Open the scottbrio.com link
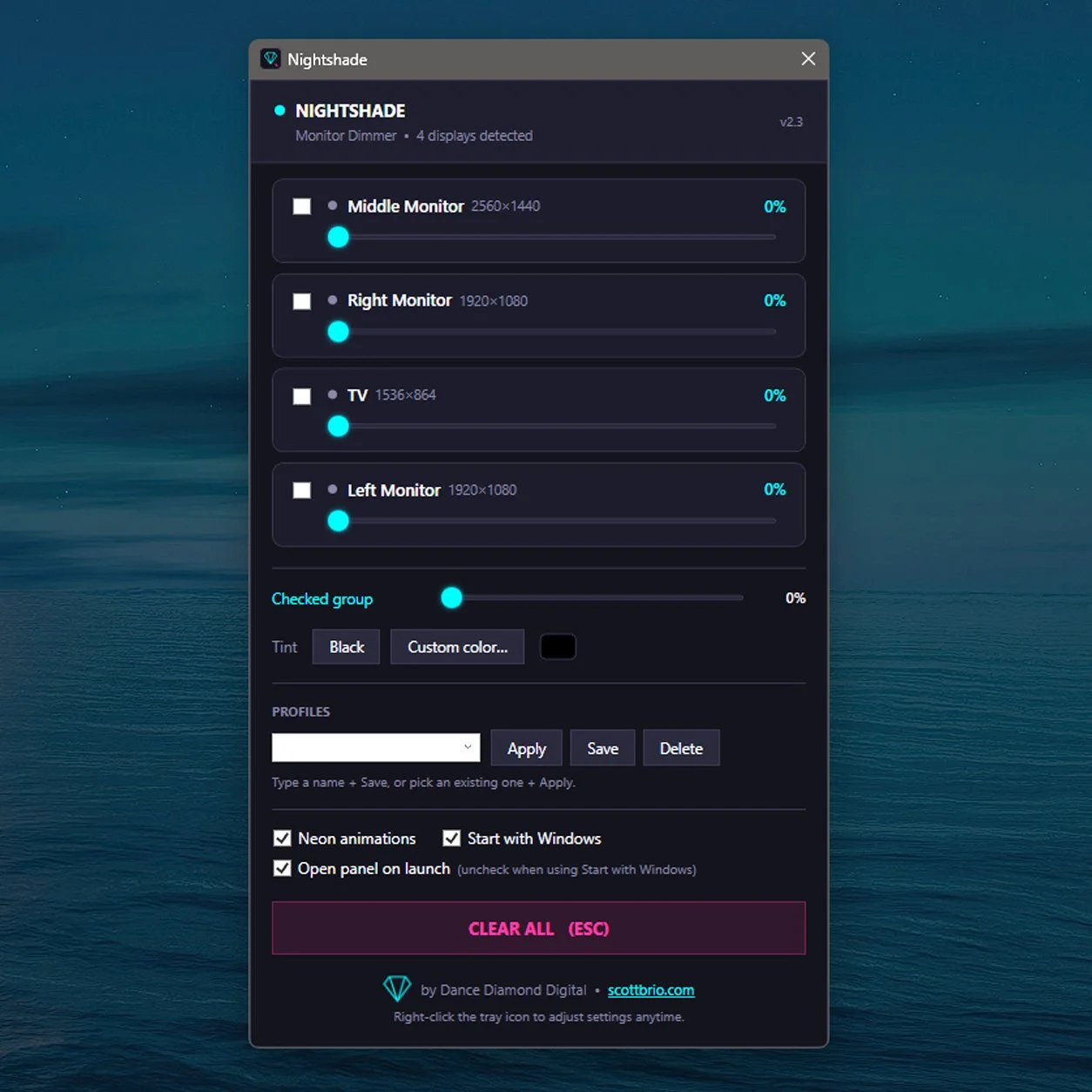 651,990
